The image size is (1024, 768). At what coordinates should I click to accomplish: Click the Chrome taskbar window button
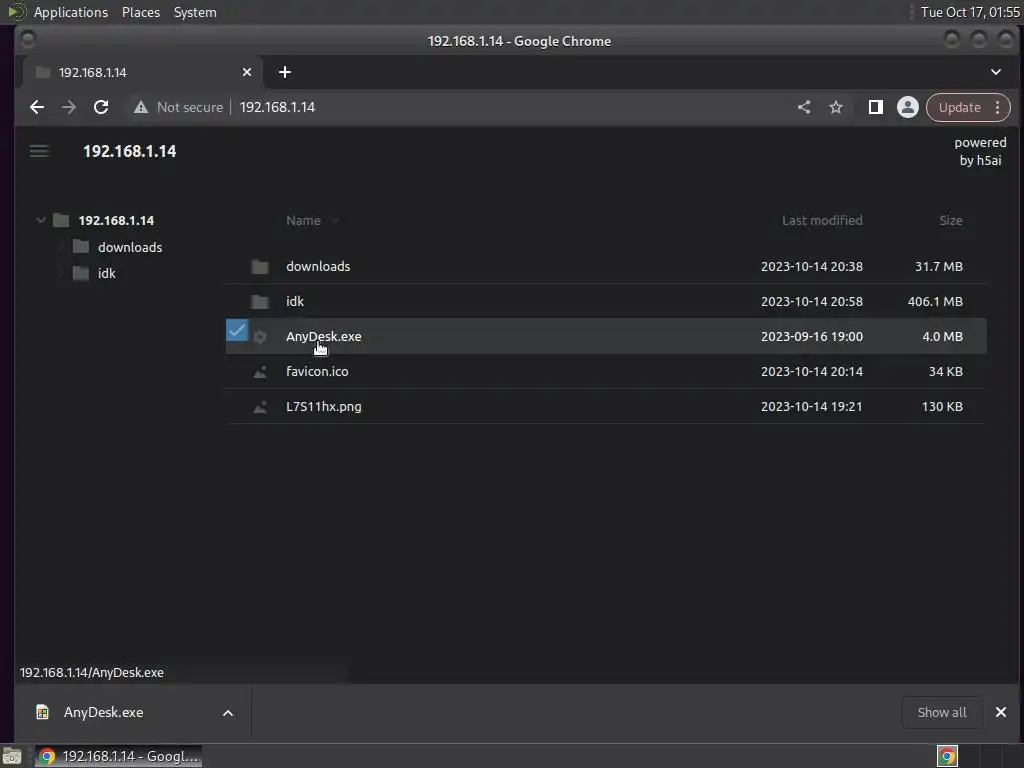pyautogui.click(x=118, y=756)
